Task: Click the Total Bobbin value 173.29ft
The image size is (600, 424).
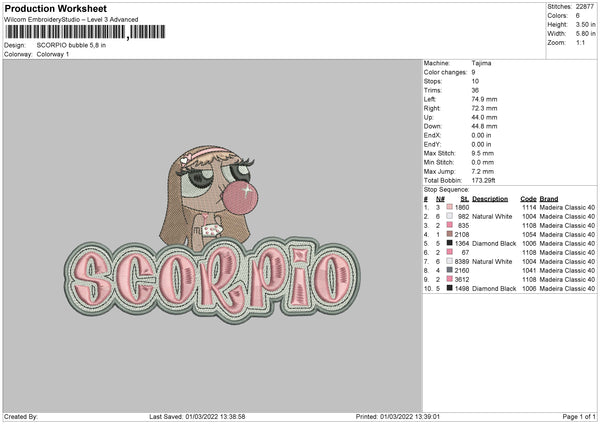Action: [x=484, y=180]
